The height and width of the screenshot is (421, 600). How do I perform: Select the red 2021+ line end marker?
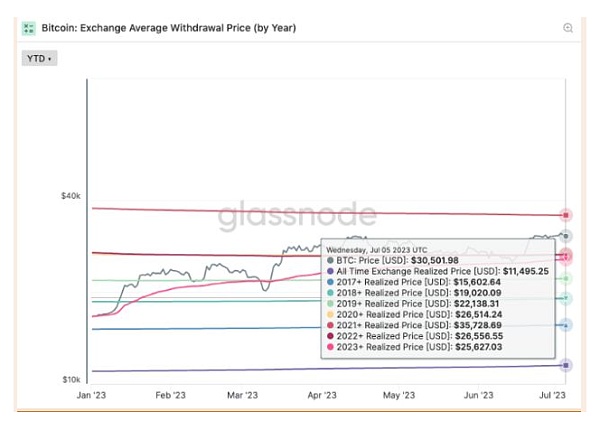(x=566, y=215)
